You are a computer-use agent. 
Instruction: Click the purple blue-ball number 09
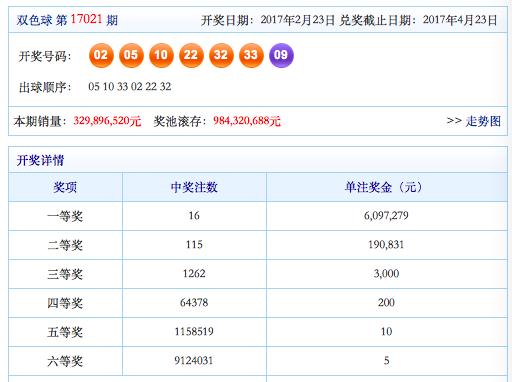pos(281,55)
